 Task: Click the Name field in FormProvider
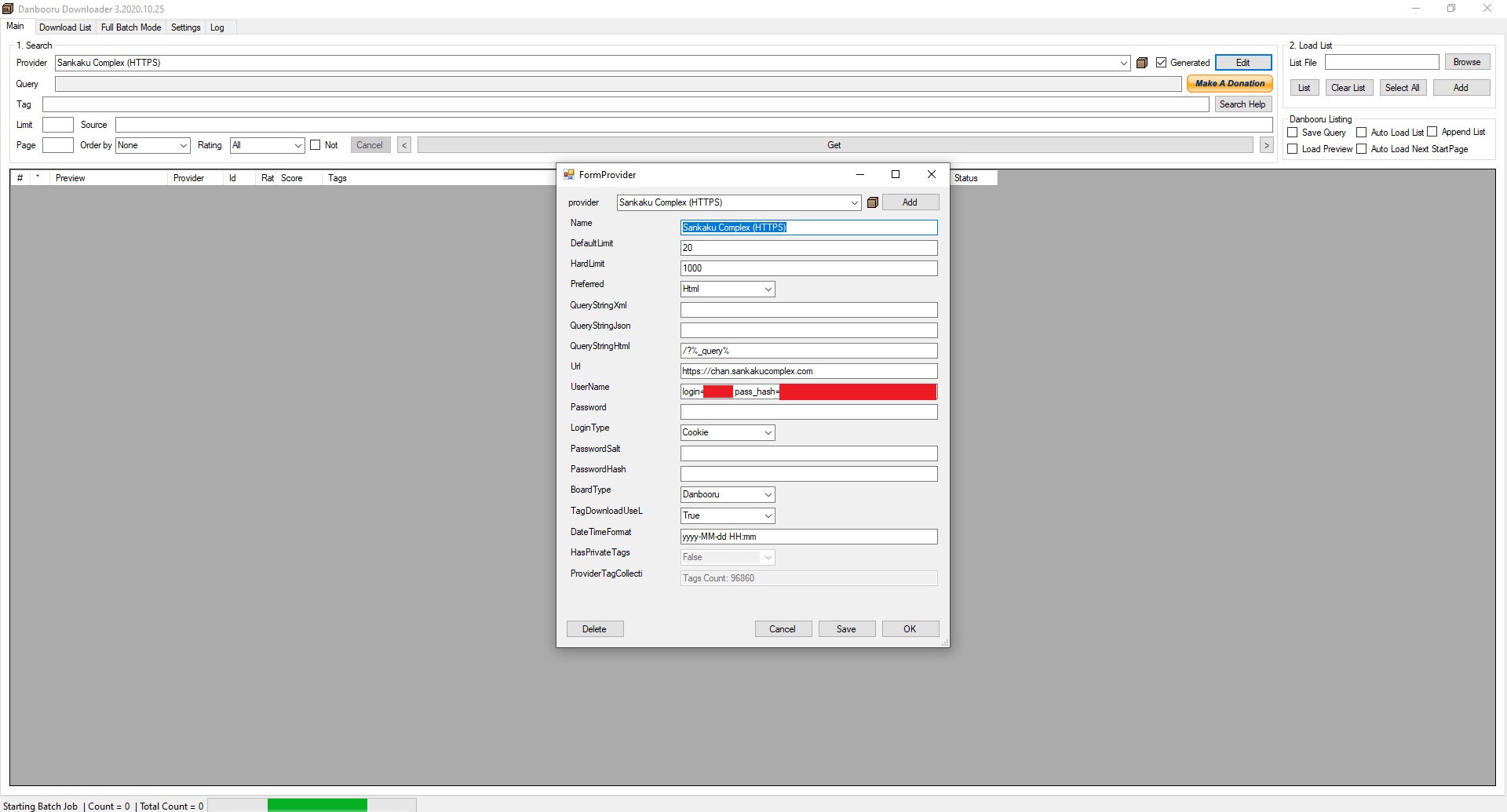coord(808,228)
